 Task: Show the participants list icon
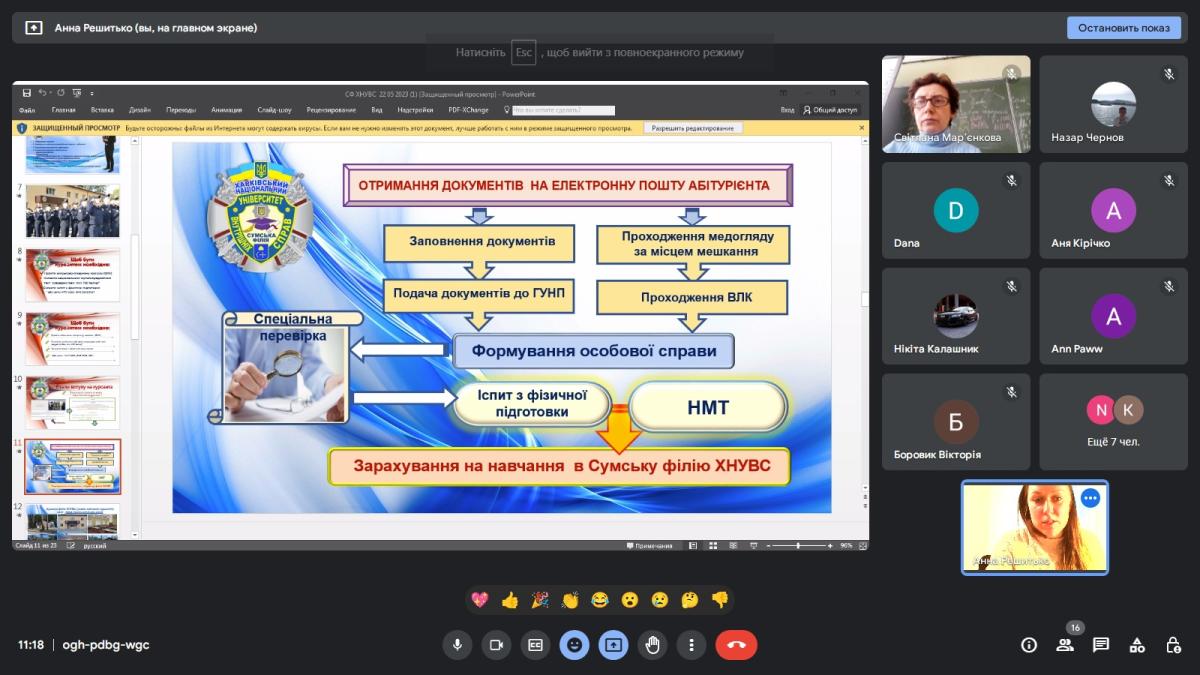click(1065, 645)
